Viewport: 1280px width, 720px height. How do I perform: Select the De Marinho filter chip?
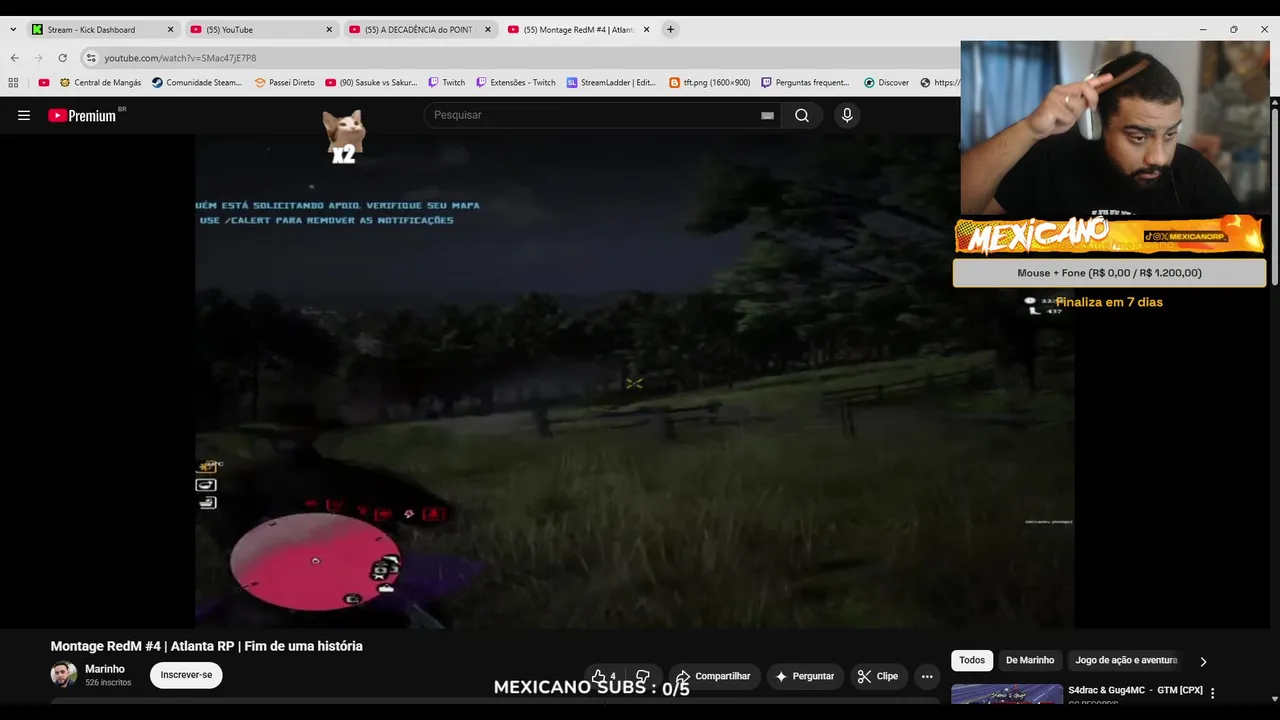tap(1030, 660)
